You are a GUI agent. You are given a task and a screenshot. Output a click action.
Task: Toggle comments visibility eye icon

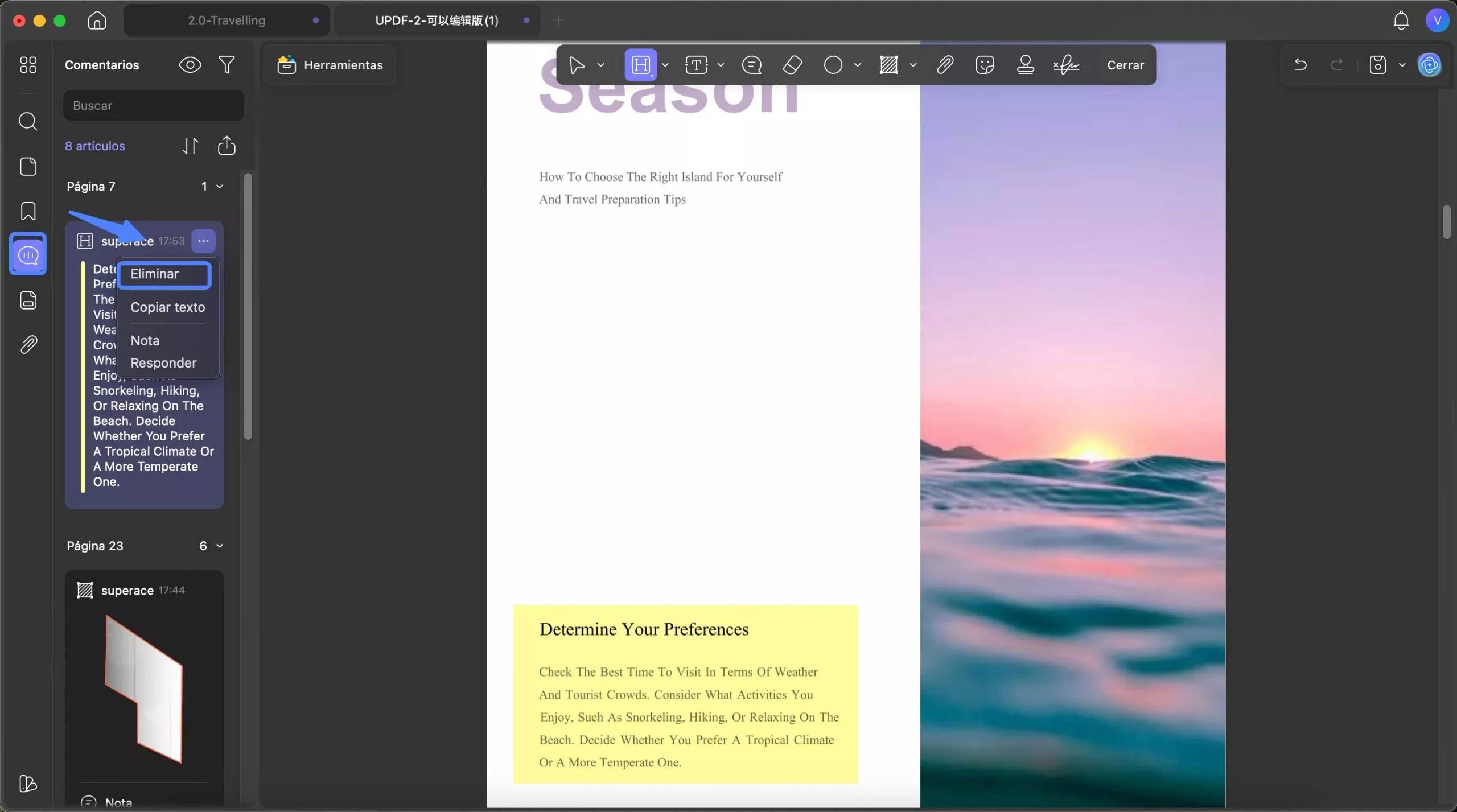[x=190, y=65]
